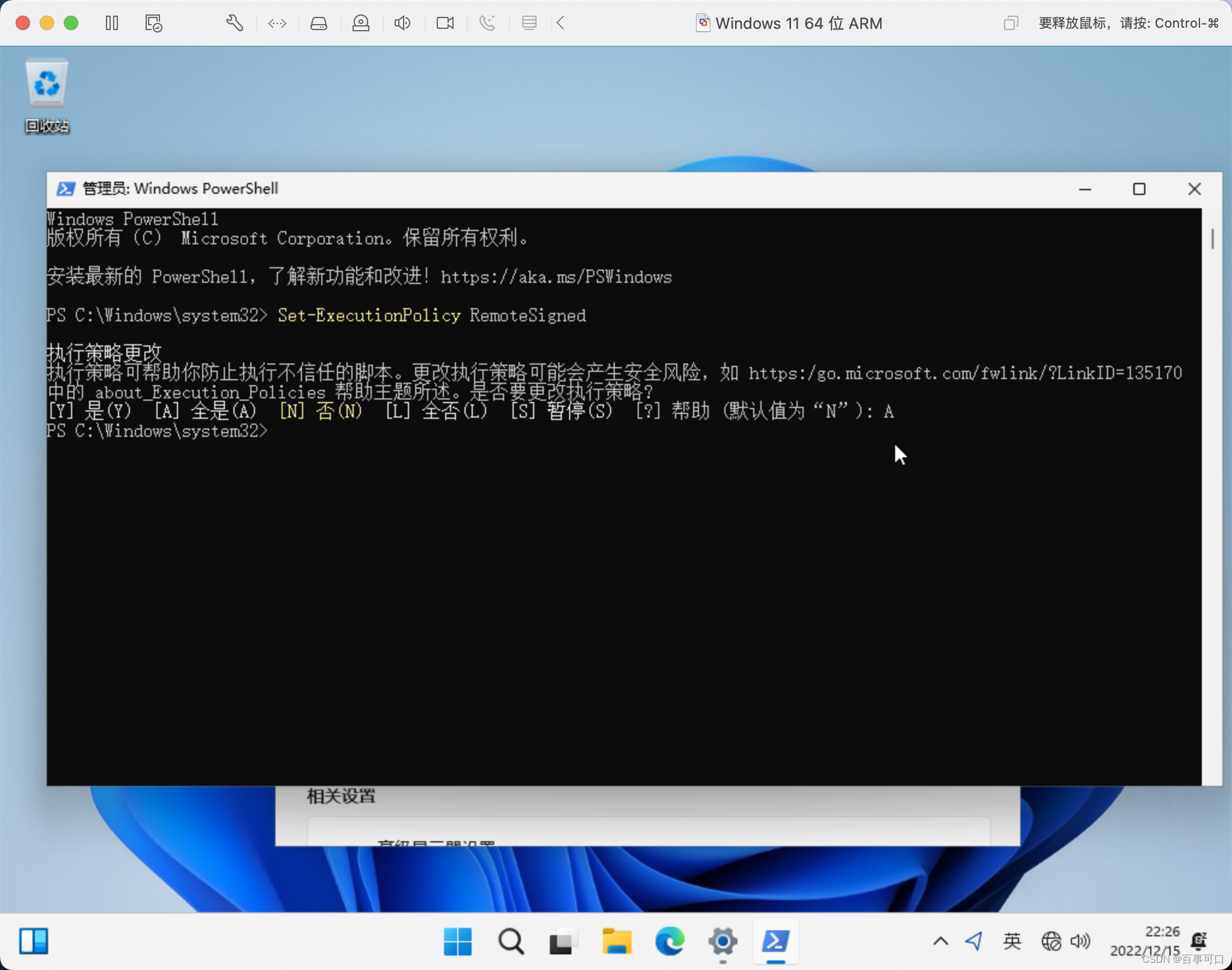Toggle the input language indicator 英
The image size is (1232, 970).
pos(1012,941)
